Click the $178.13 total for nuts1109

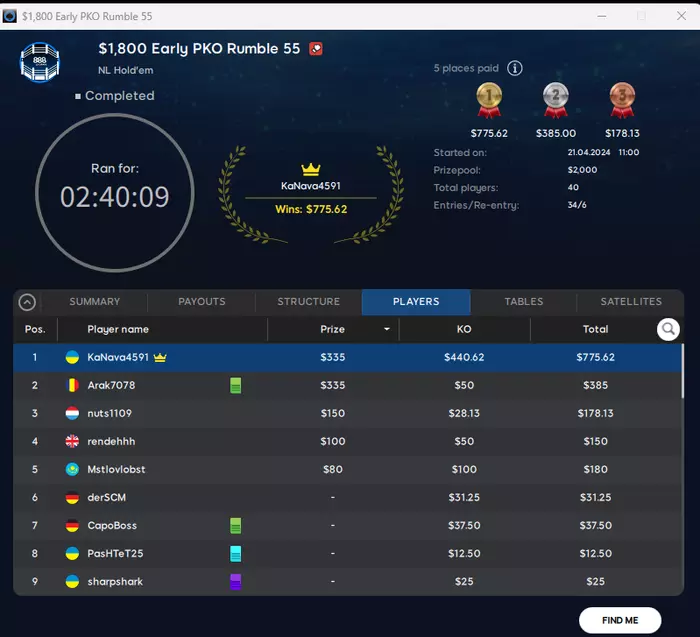click(x=595, y=413)
